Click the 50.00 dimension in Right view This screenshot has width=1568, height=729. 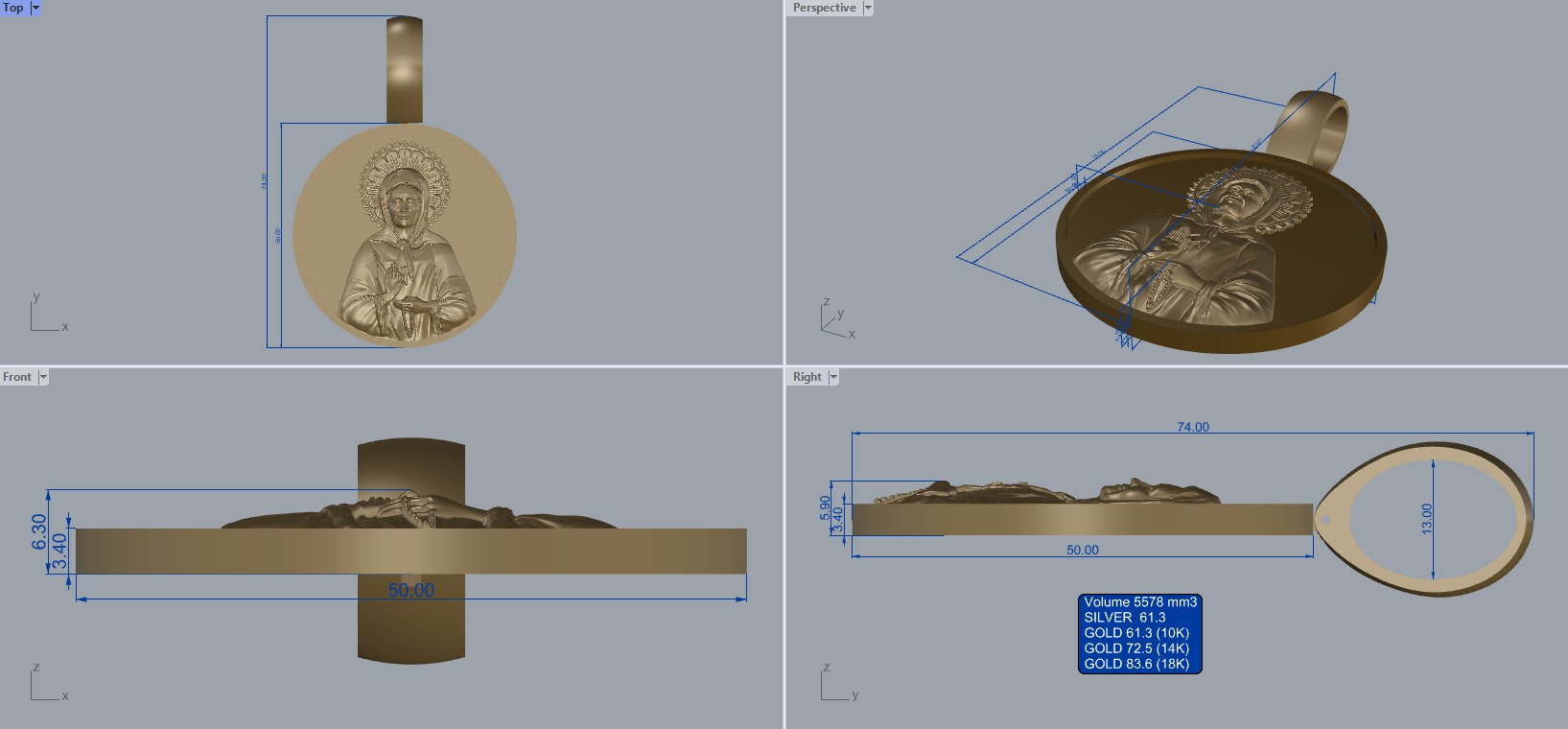[x=1083, y=550]
